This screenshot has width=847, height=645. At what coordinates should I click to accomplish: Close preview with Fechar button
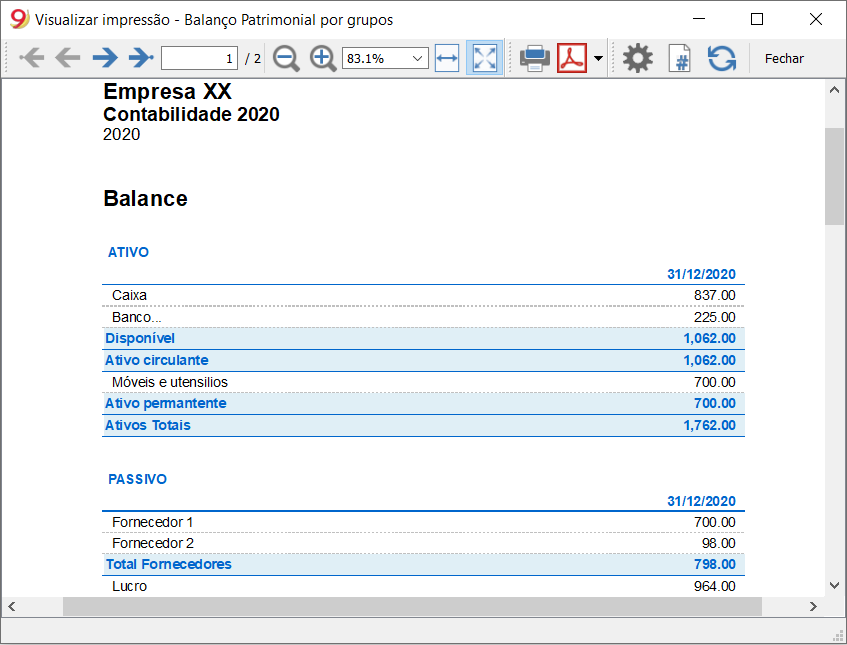coord(784,58)
